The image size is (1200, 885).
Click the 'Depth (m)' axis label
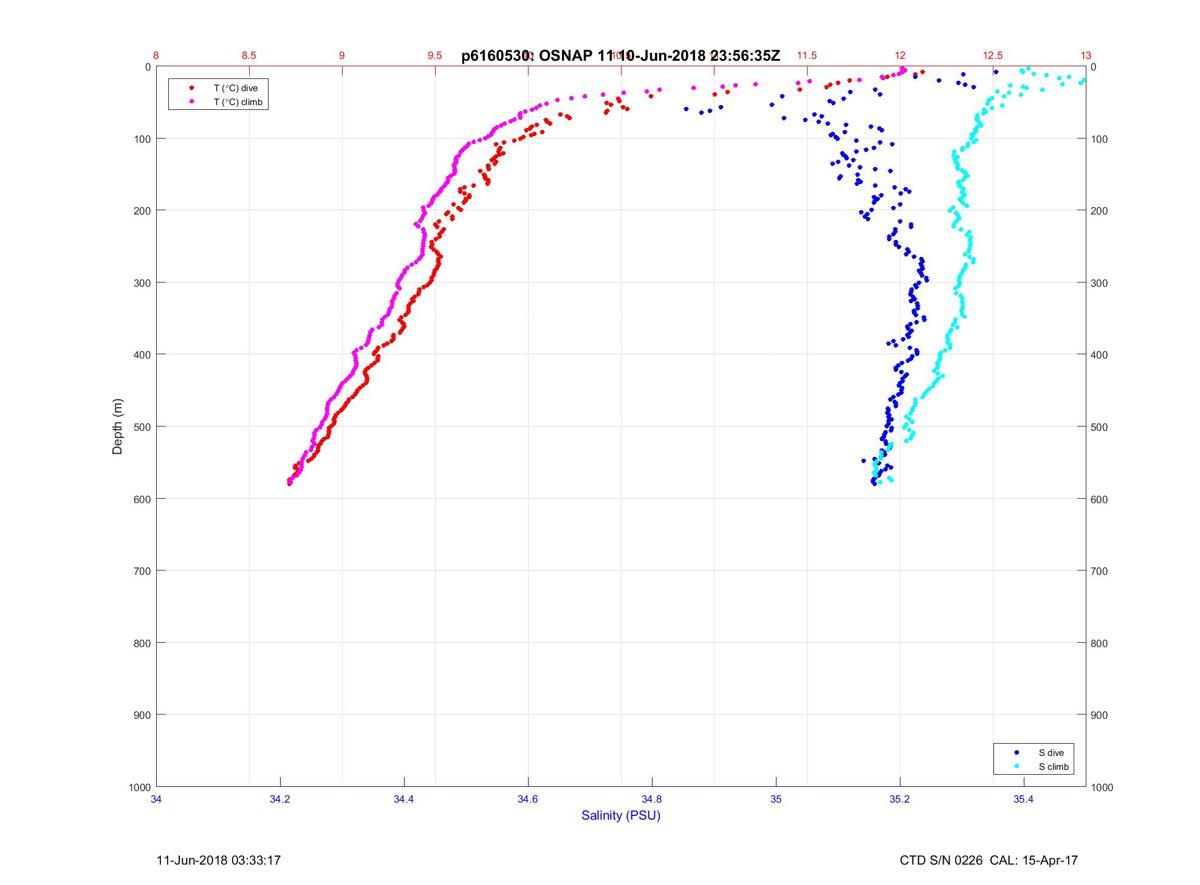(x=117, y=426)
